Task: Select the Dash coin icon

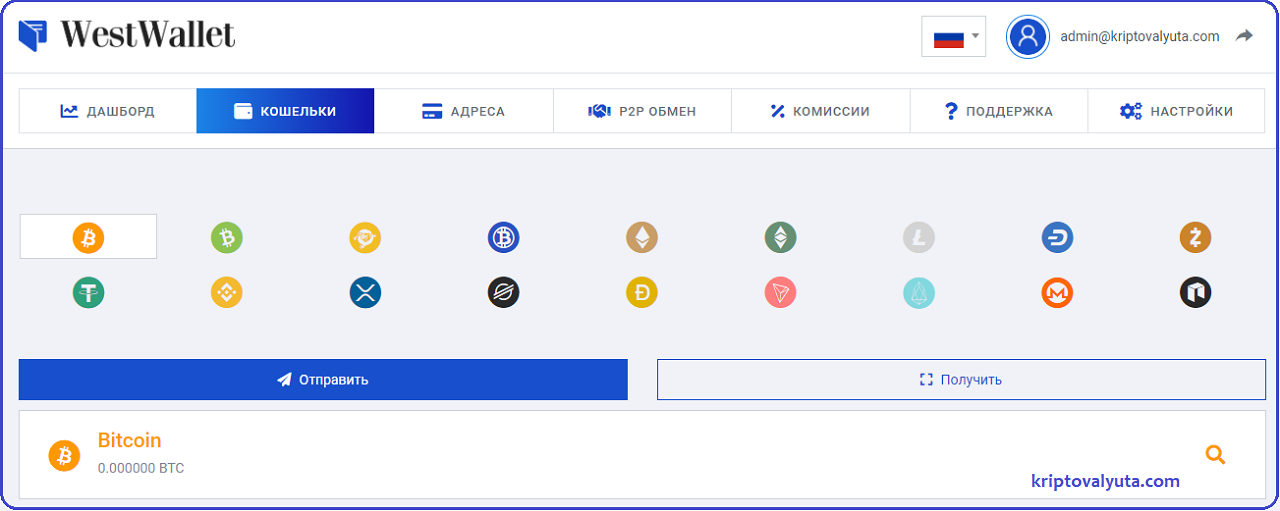Action: click(1057, 237)
